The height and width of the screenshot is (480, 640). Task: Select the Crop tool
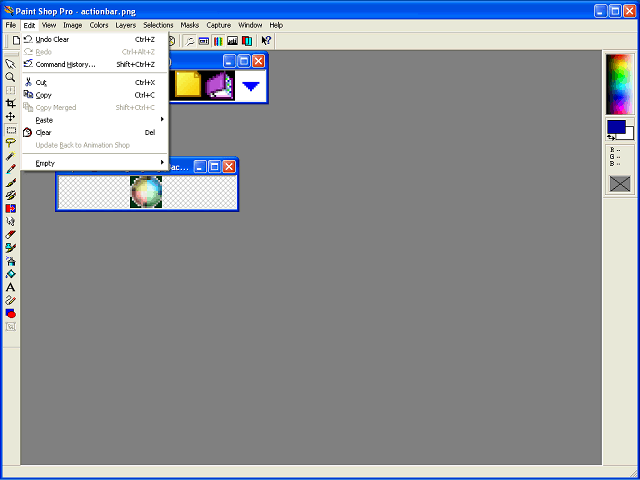(x=11, y=103)
